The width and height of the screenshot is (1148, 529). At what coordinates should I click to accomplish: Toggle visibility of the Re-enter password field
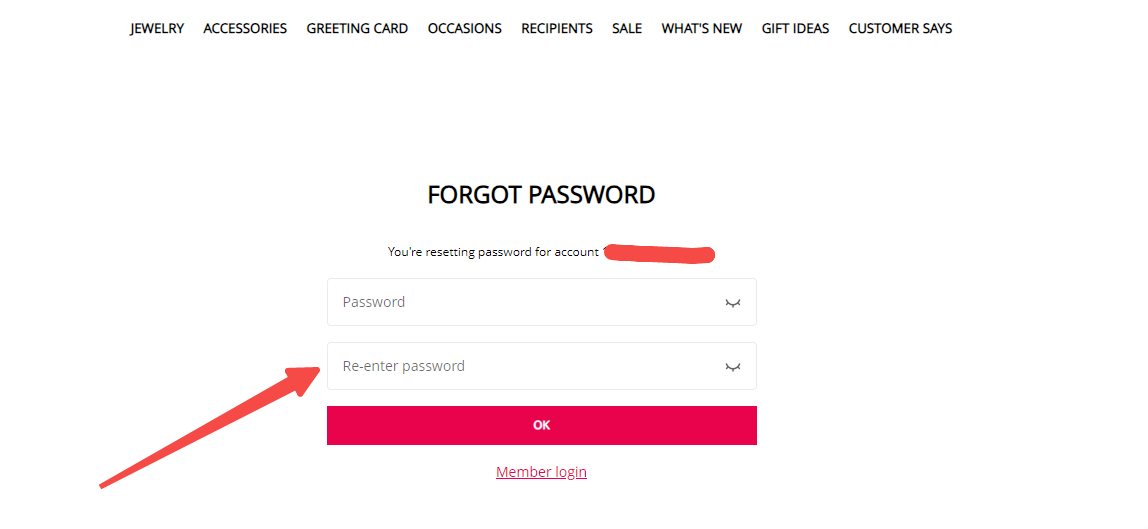pos(733,367)
